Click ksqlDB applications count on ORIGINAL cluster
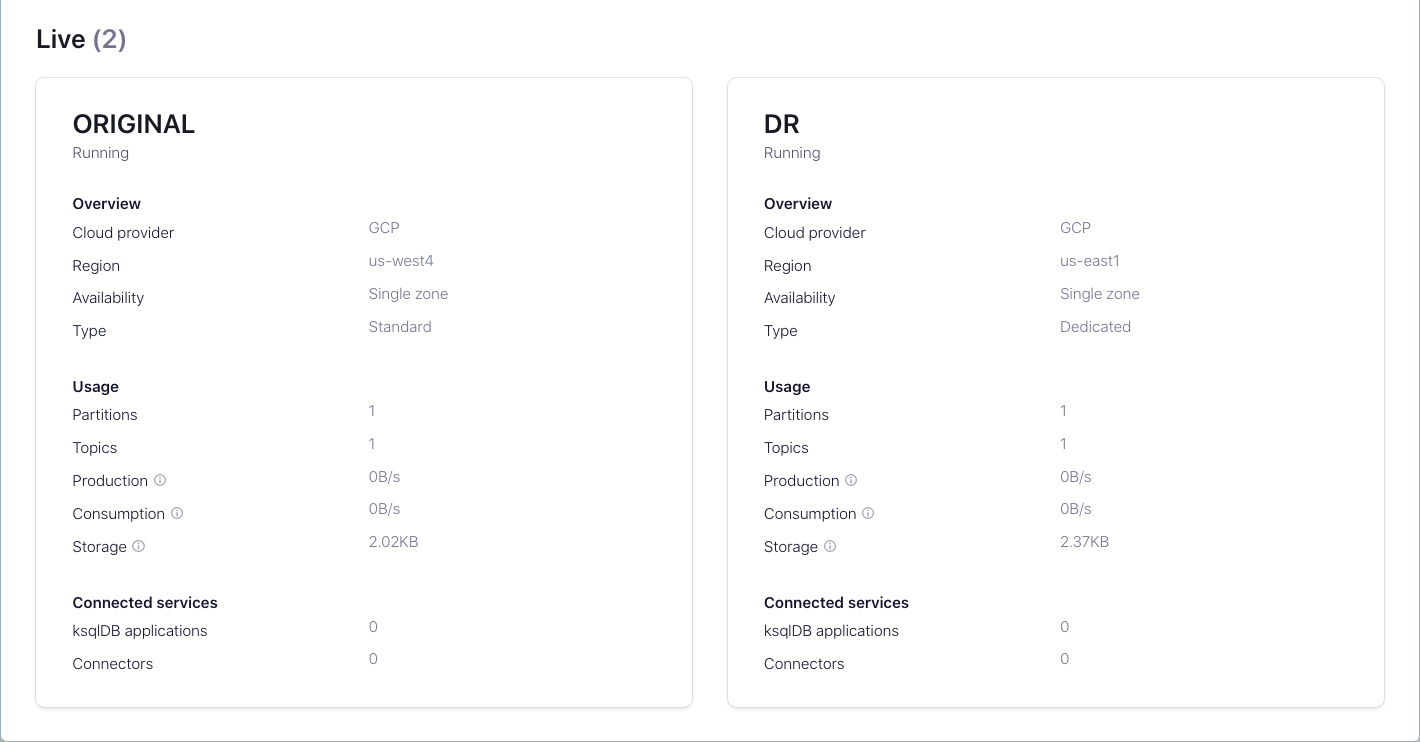This screenshot has height=742, width=1420. 373,627
